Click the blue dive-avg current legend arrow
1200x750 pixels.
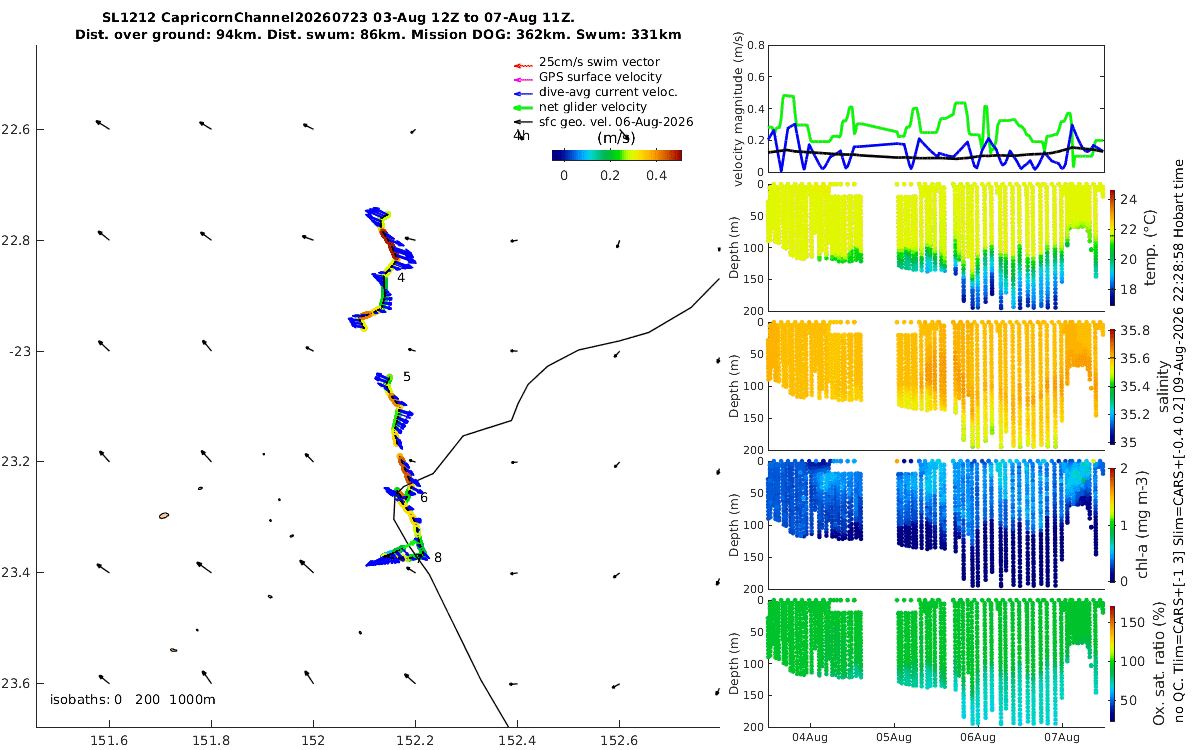click(x=522, y=92)
